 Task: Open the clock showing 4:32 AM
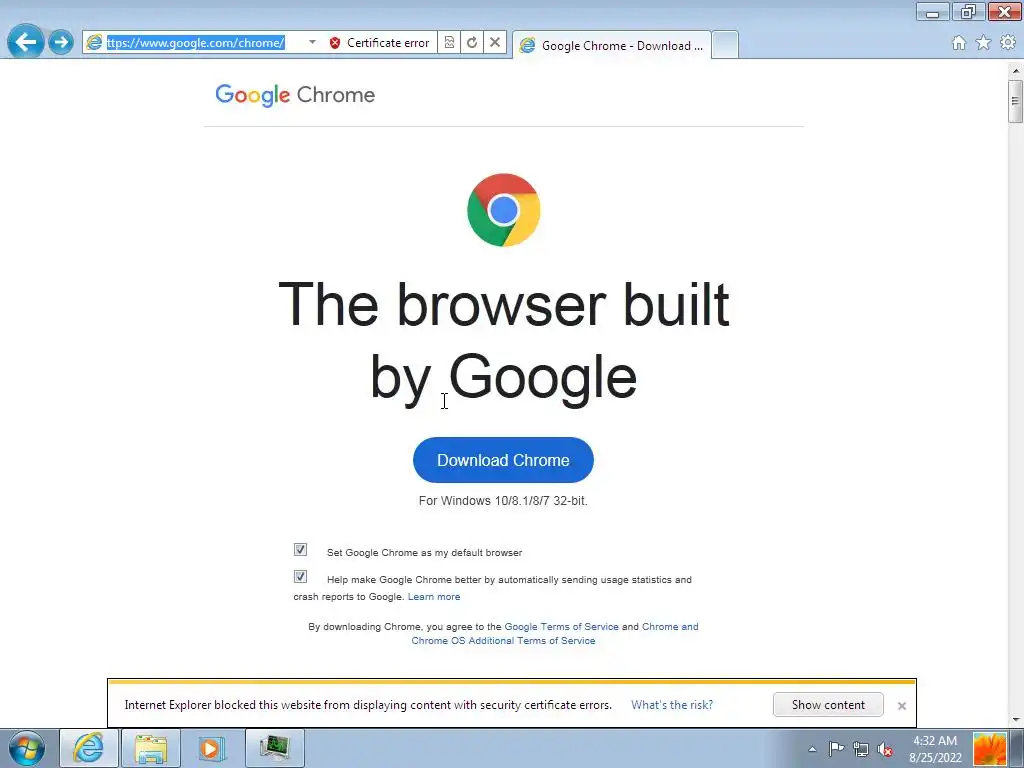(x=935, y=749)
